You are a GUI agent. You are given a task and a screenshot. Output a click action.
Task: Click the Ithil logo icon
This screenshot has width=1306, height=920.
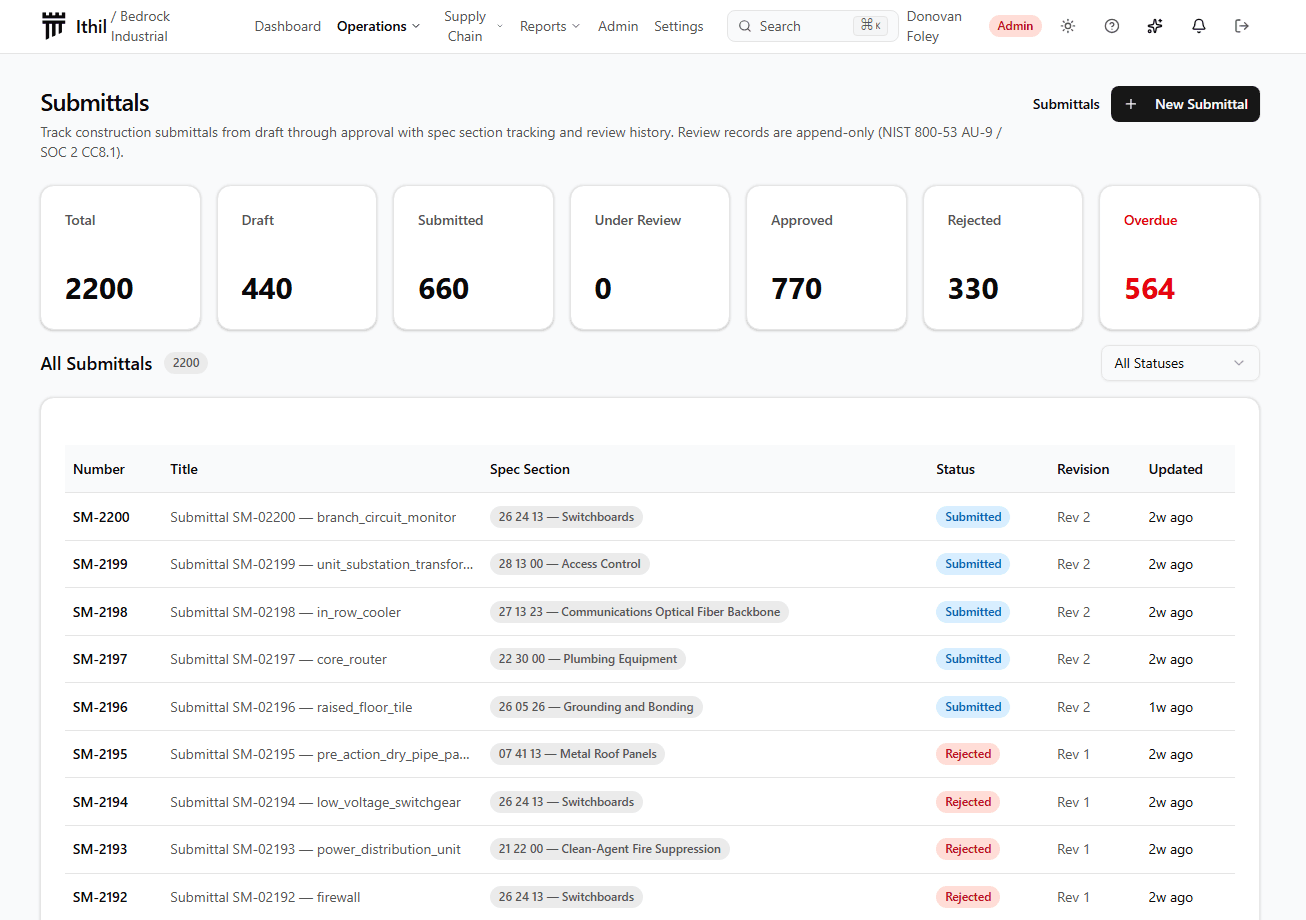click(54, 26)
